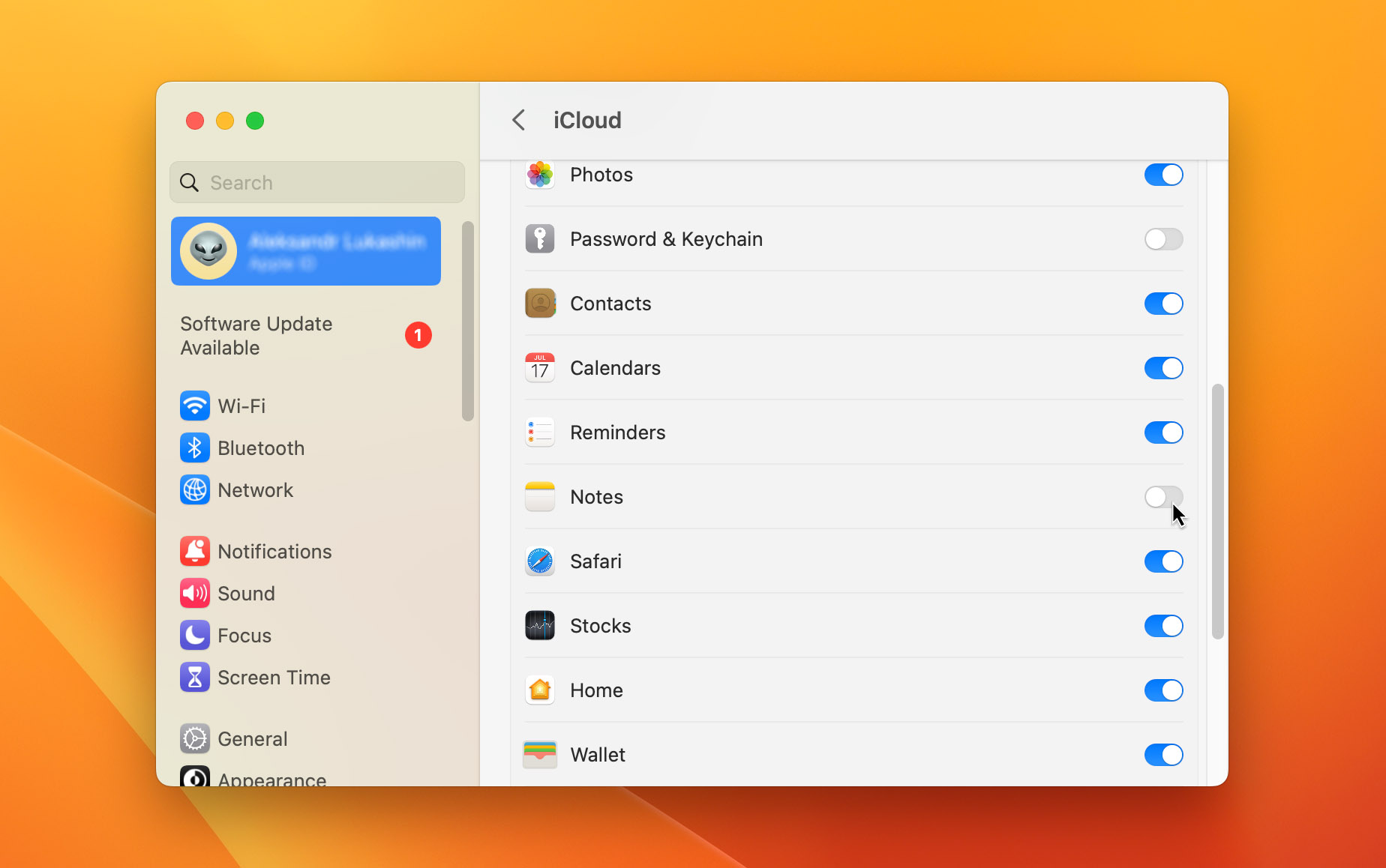Select Screen Time in the sidebar
Image resolution: width=1386 pixels, height=868 pixels.
[306, 678]
